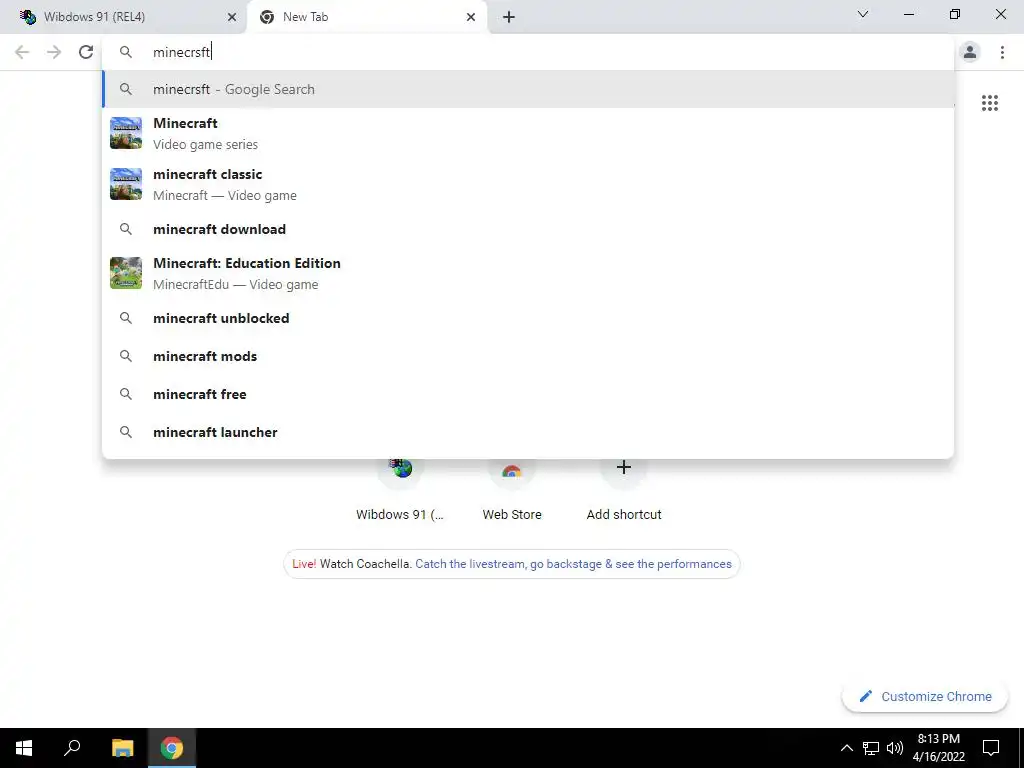Click the Chrome taskbar icon

pyautogui.click(x=172, y=748)
